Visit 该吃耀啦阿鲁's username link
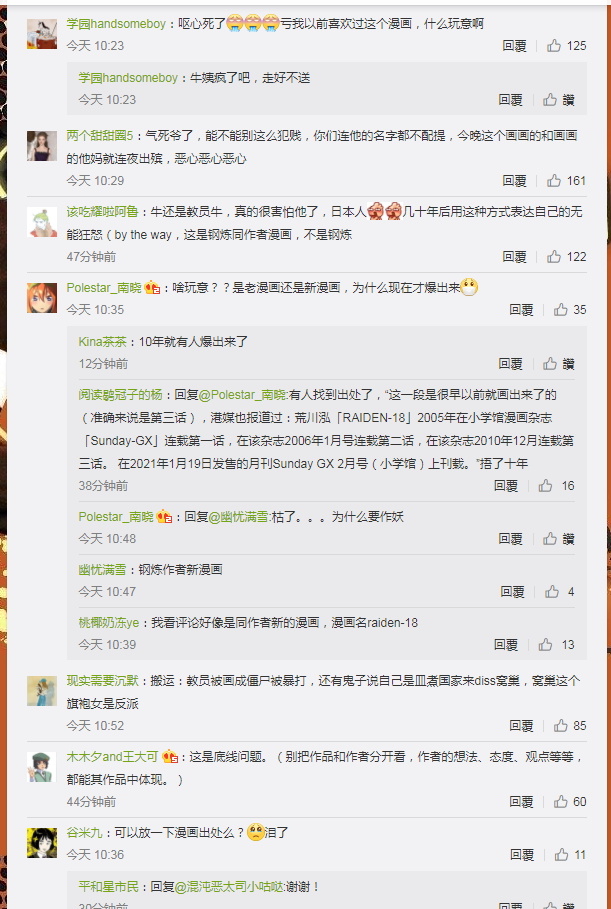The image size is (611, 909). [102, 212]
